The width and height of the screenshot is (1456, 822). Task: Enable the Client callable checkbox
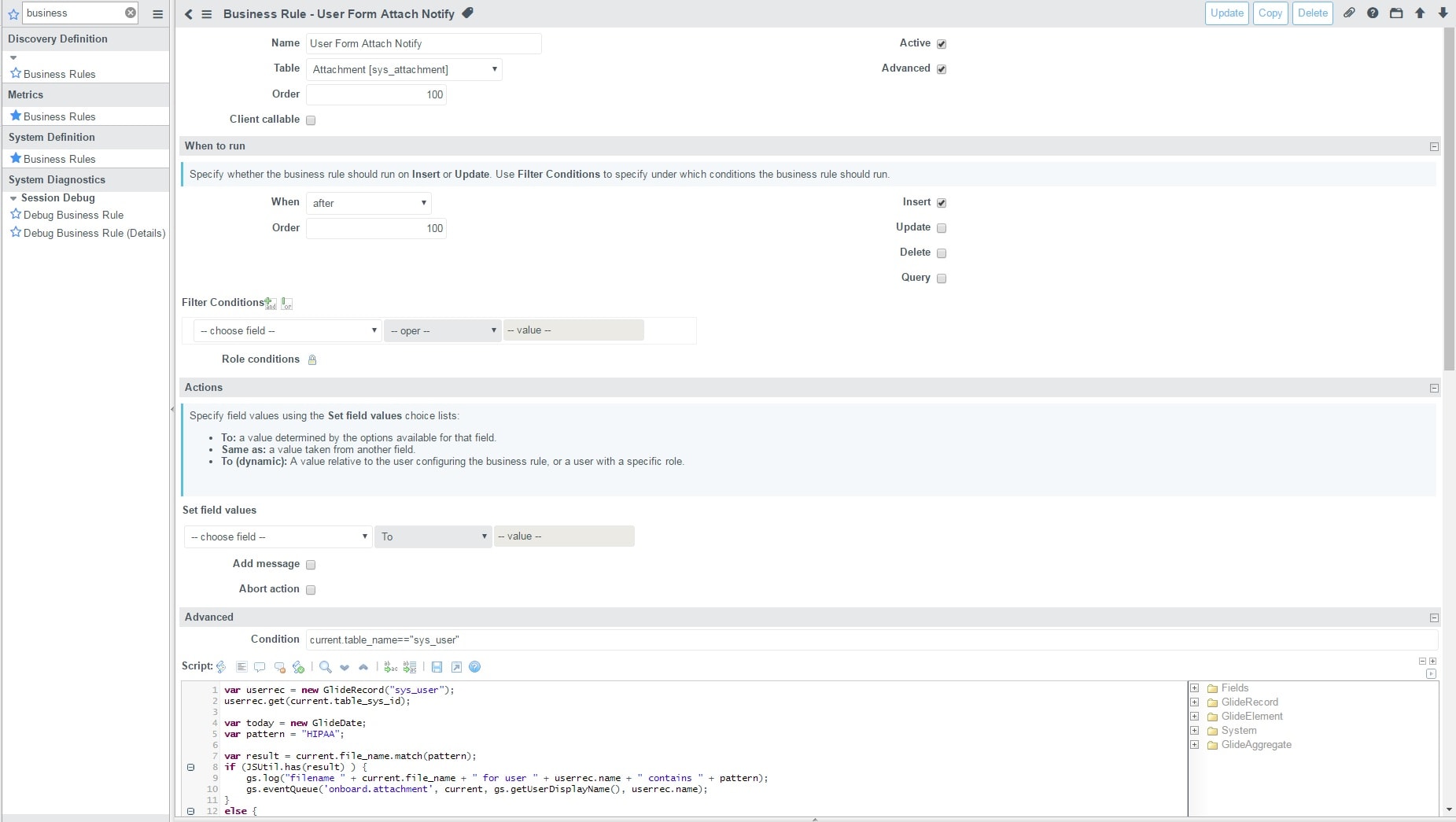tap(311, 120)
